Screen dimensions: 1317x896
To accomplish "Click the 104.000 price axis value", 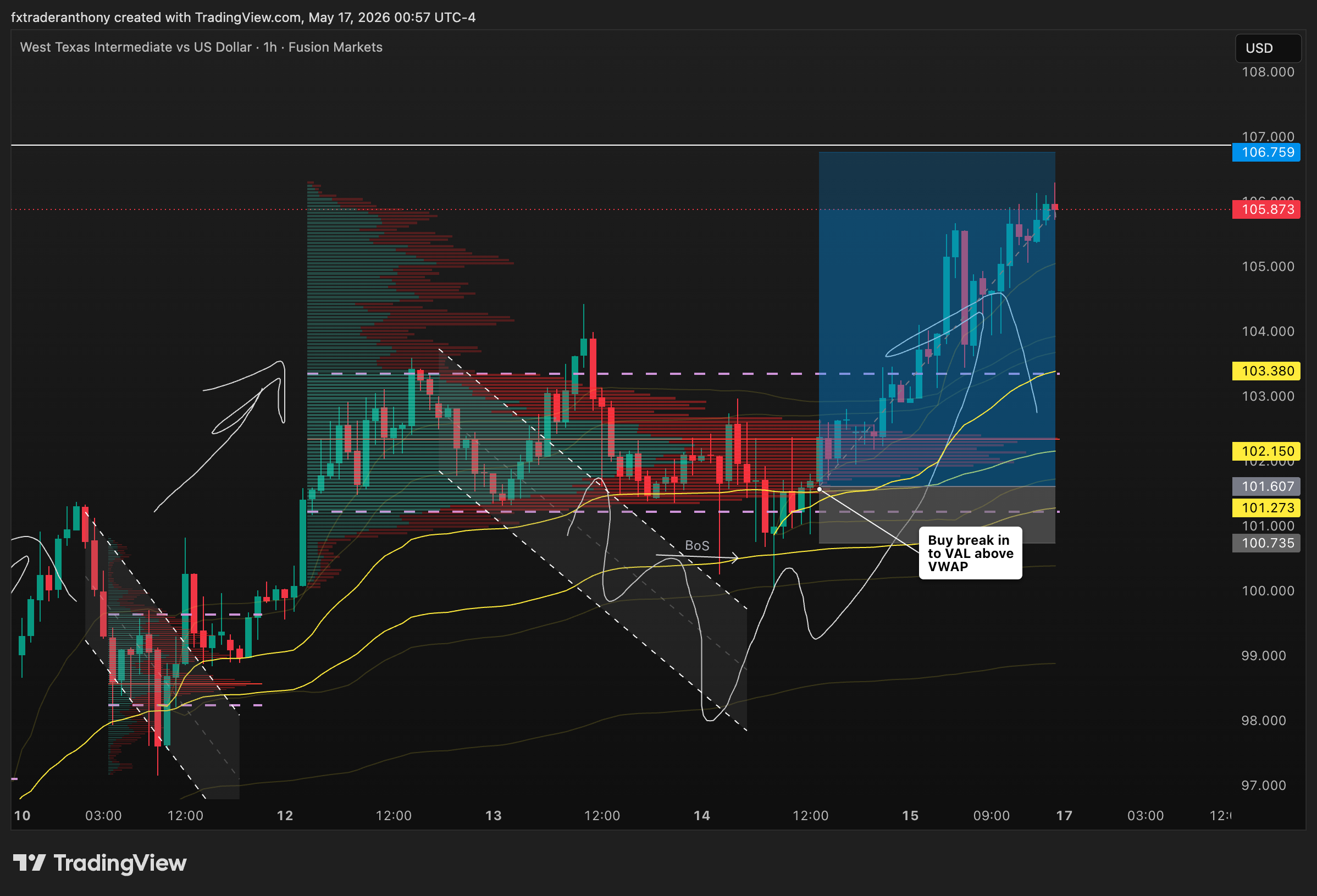I will pyautogui.click(x=1268, y=331).
